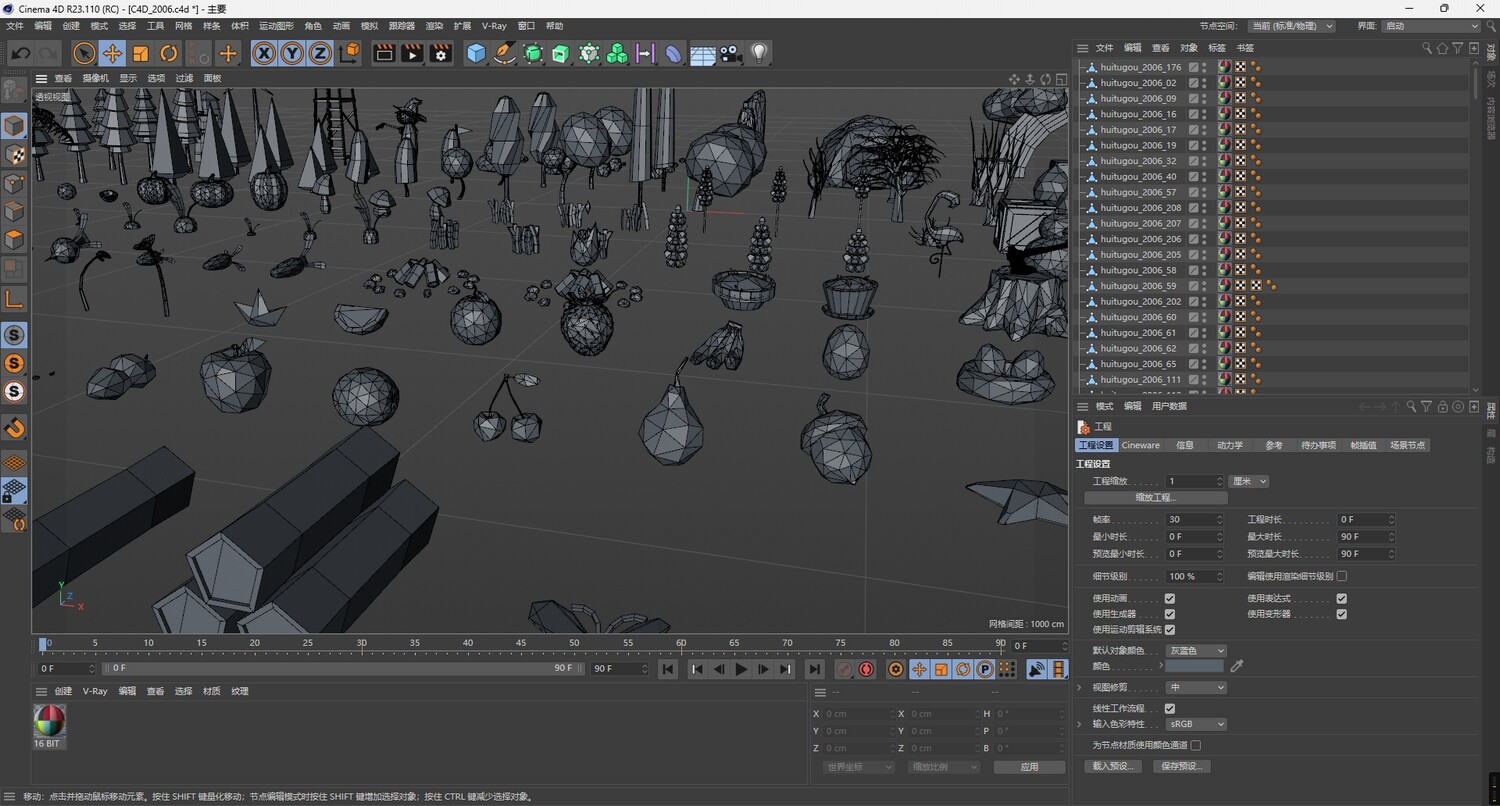Open the render settings clapperboard icon
The height and width of the screenshot is (806, 1500).
point(440,54)
